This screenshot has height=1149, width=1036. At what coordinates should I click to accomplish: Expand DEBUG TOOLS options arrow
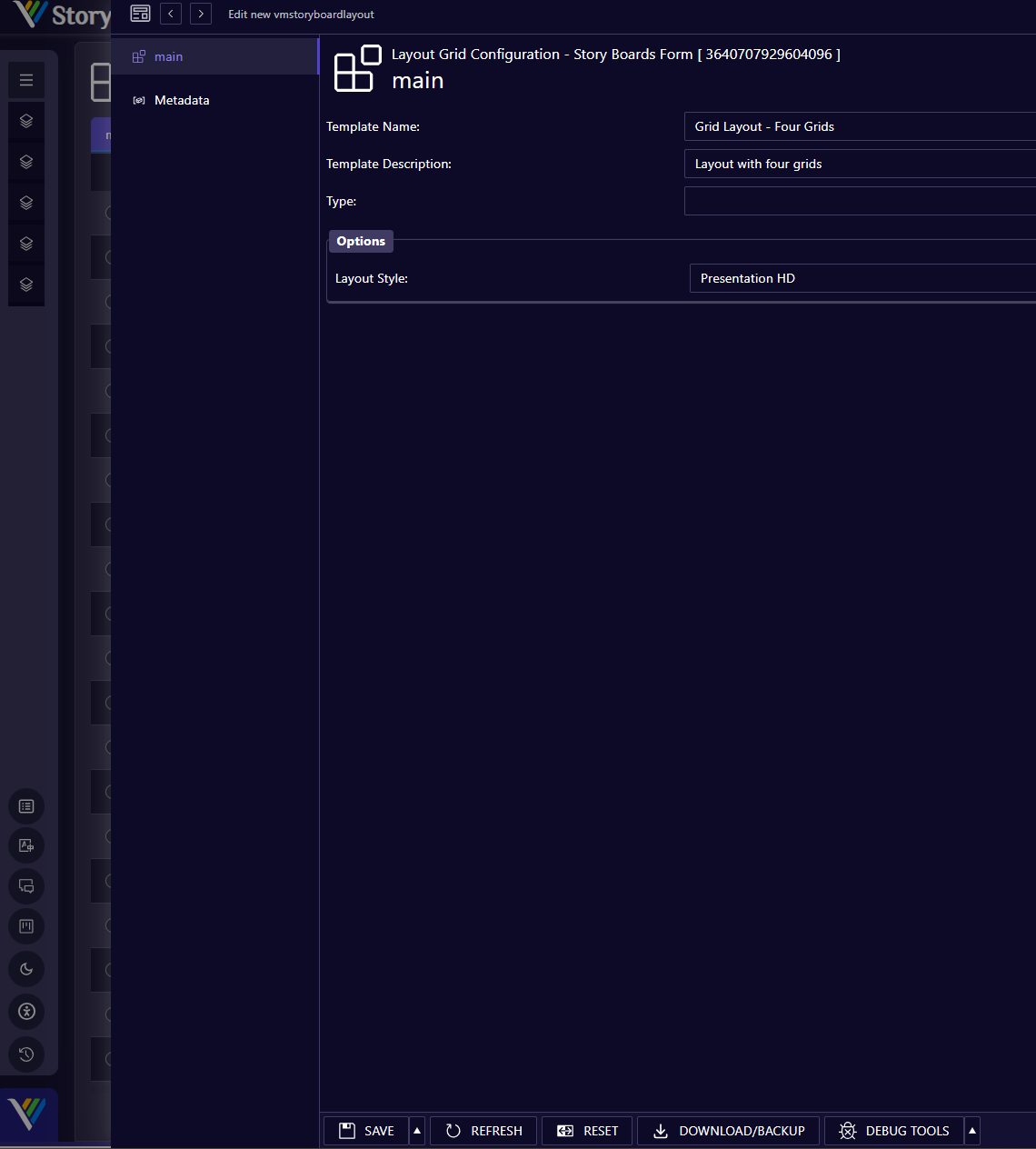pyautogui.click(x=972, y=1130)
